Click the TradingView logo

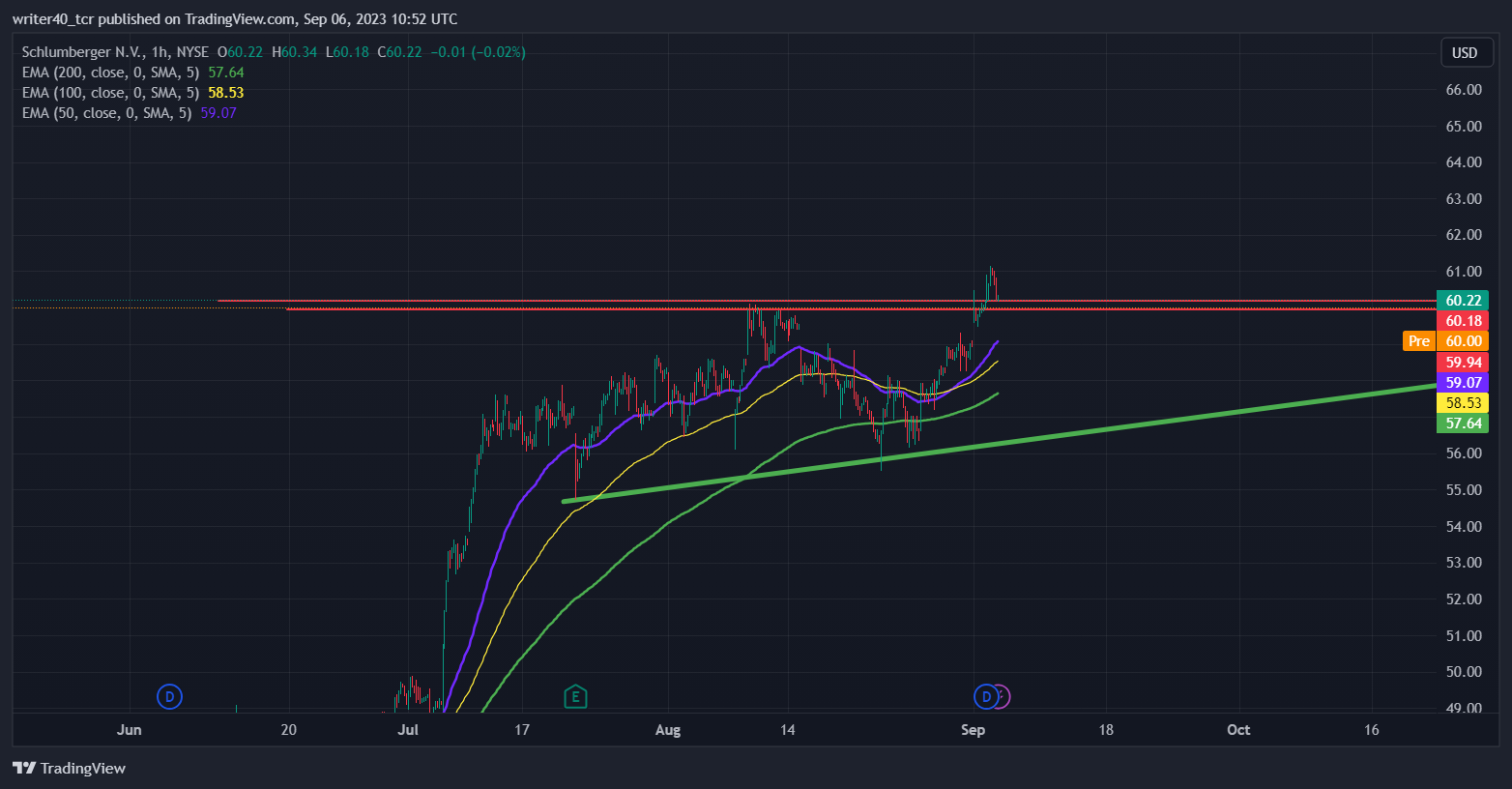click(x=70, y=768)
